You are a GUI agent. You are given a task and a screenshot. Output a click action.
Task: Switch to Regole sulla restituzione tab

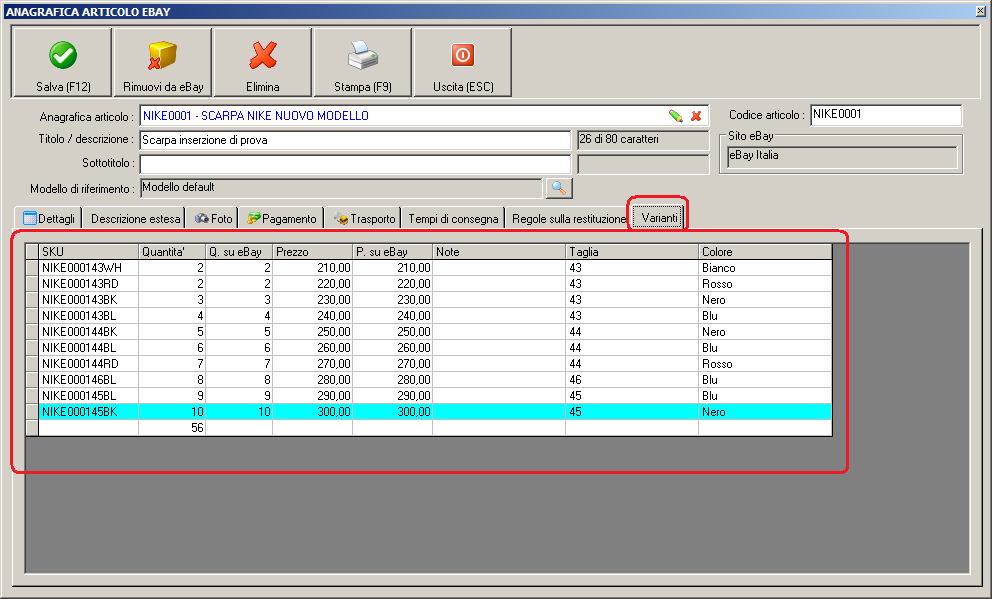(x=568, y=218)
